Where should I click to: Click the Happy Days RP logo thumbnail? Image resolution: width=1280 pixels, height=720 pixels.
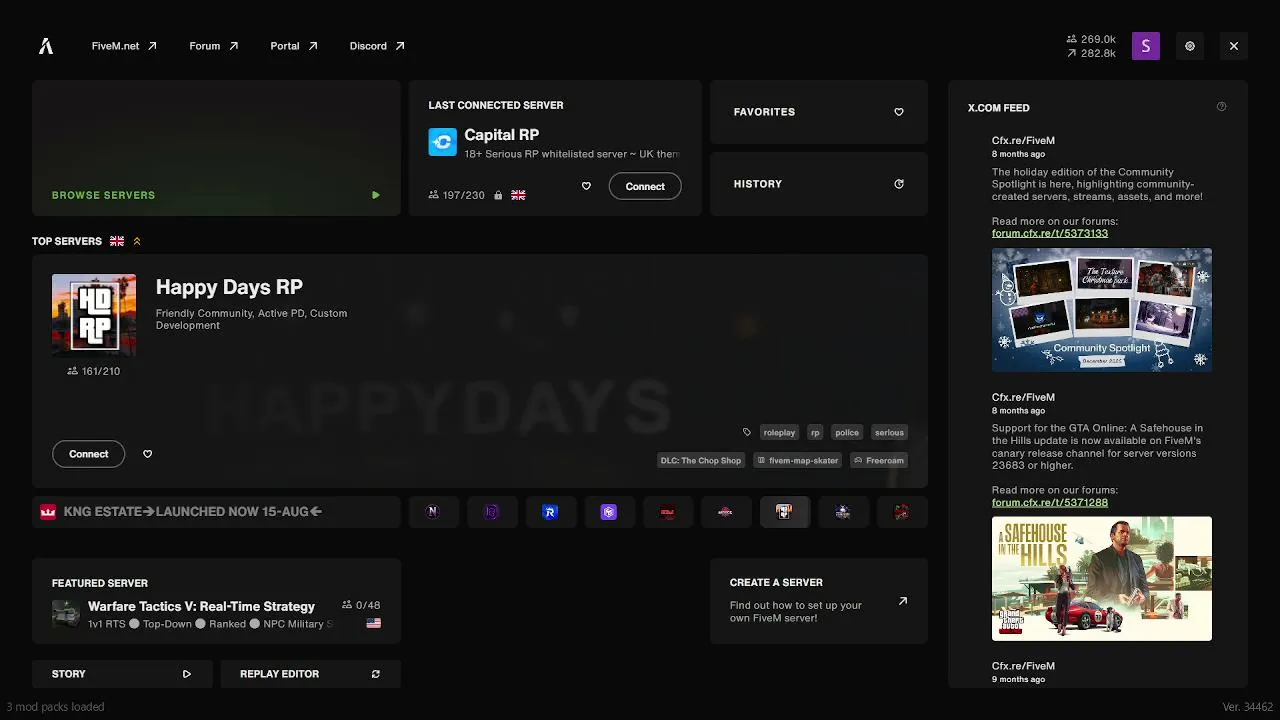tap(94, 315)
